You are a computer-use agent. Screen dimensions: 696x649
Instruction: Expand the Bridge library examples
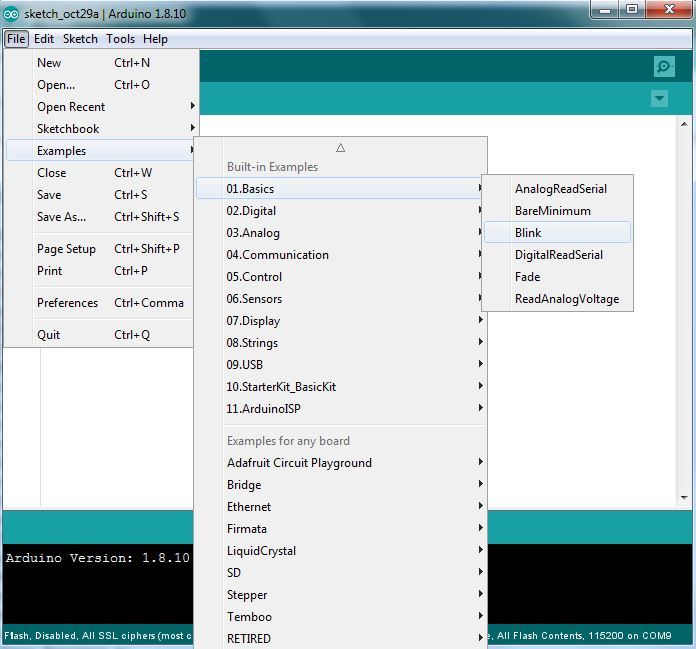pyautogui.click(x=340, y=485)
